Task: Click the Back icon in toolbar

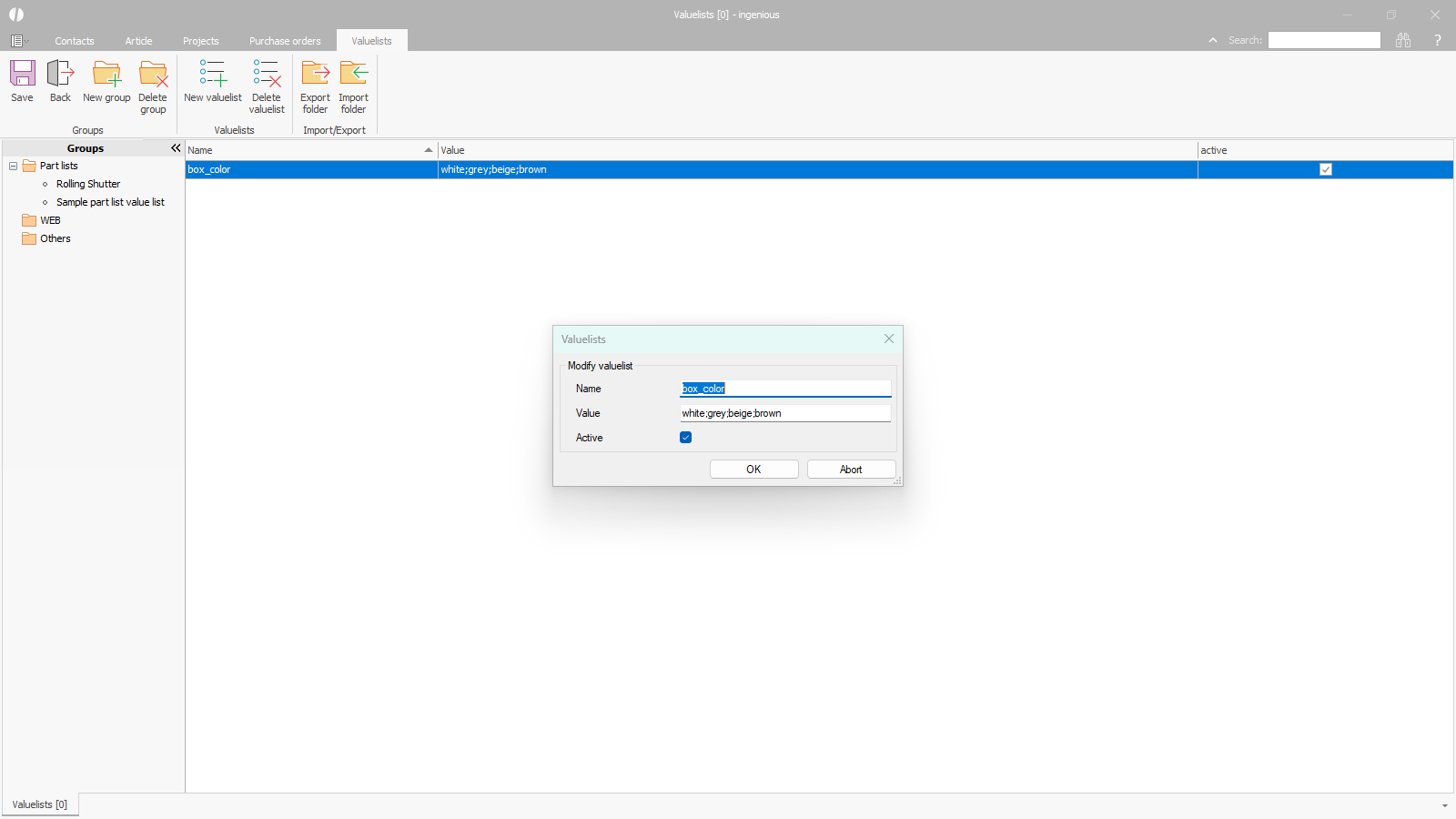Action: tap(60, 75)
